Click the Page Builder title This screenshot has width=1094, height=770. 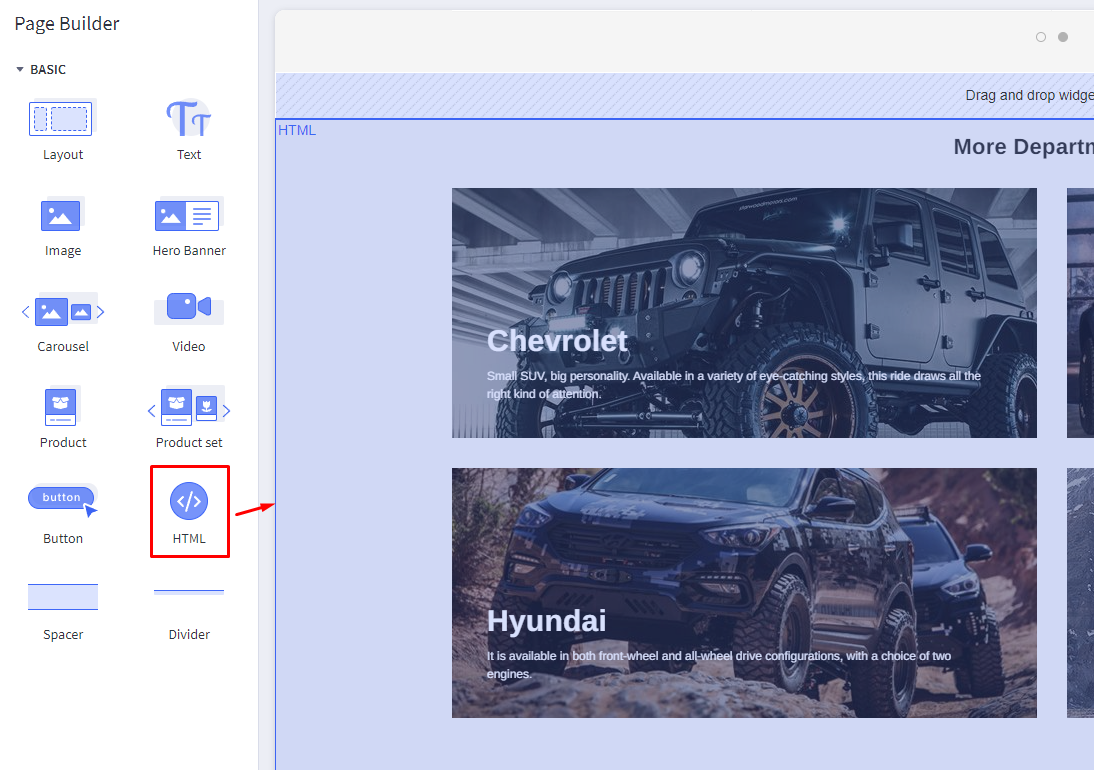point(67,24)
